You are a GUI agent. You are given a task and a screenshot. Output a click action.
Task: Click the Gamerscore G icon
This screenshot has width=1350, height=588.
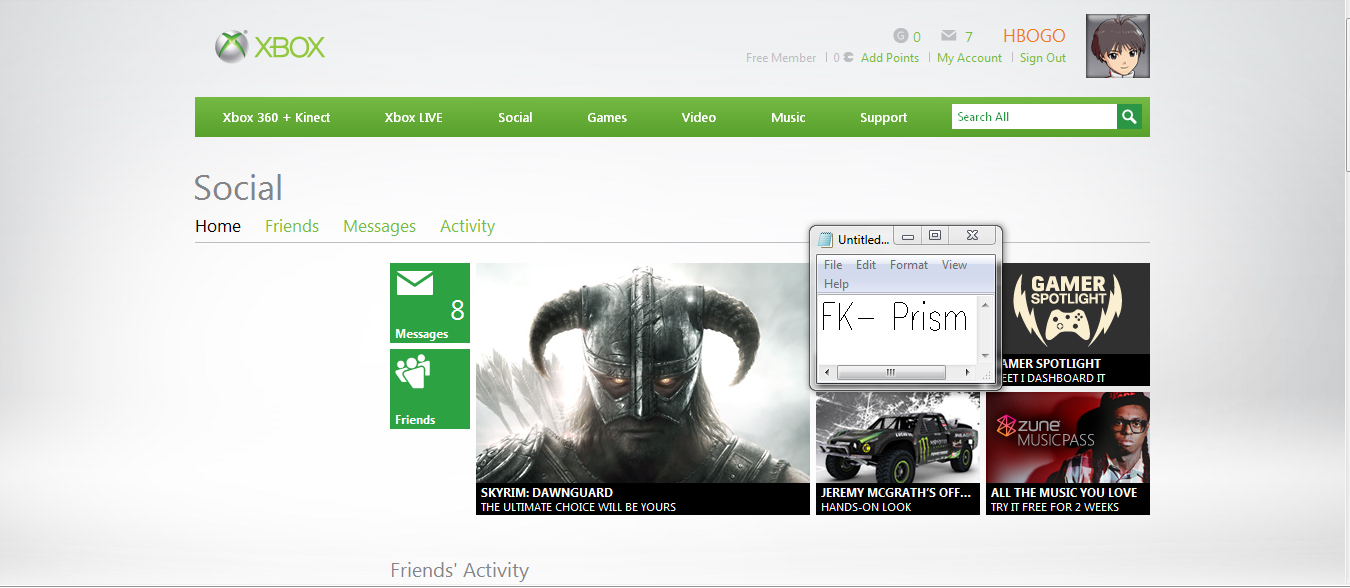coord(900,36)
